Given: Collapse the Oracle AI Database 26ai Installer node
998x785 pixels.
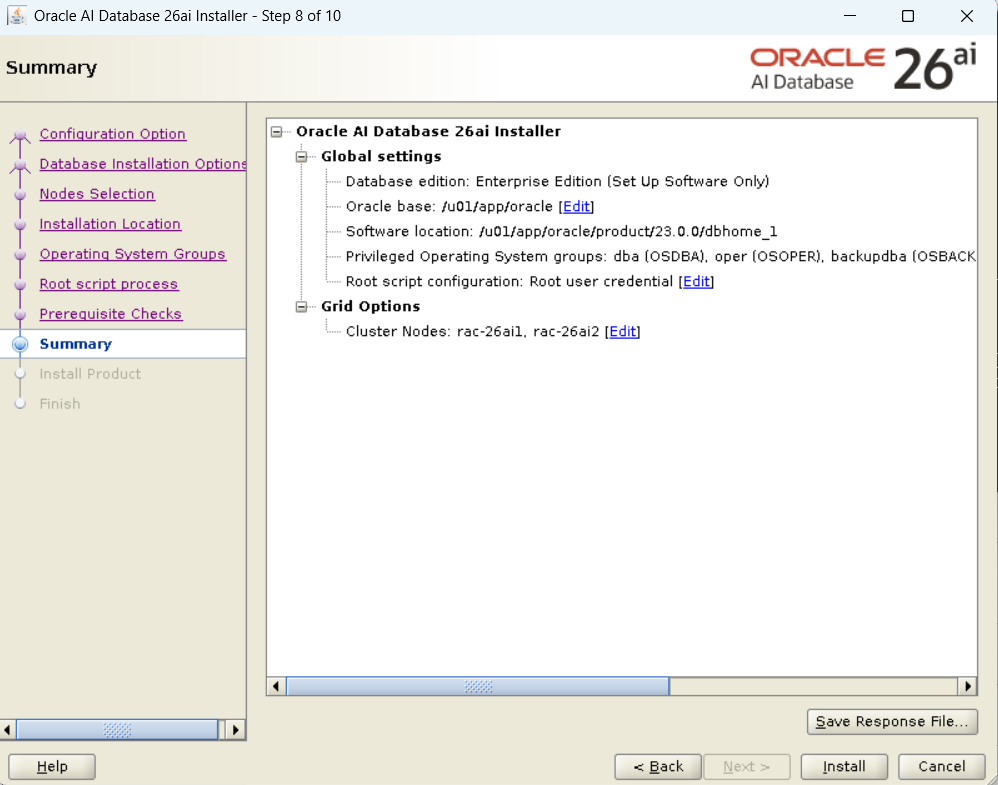Looking at the screenshot, I should (x=276, y=132).
